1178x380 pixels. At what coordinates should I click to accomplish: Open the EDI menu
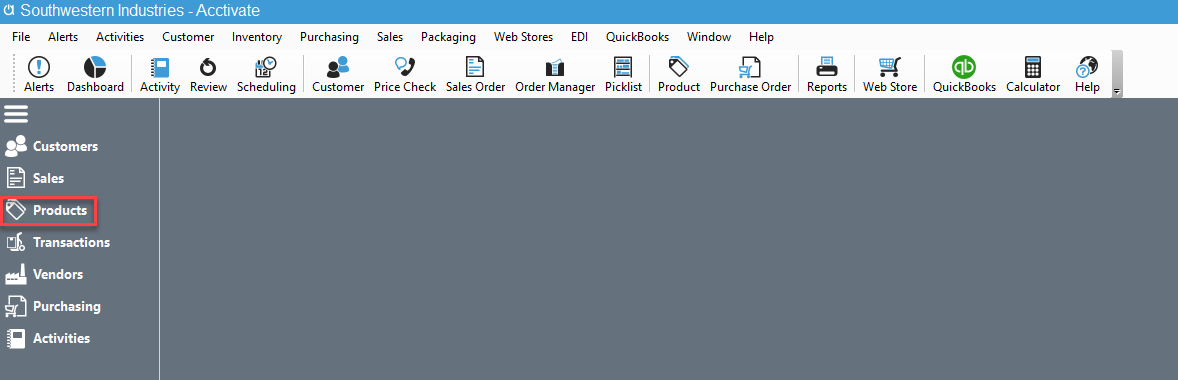pyautogui.click(x=579, y=37)
